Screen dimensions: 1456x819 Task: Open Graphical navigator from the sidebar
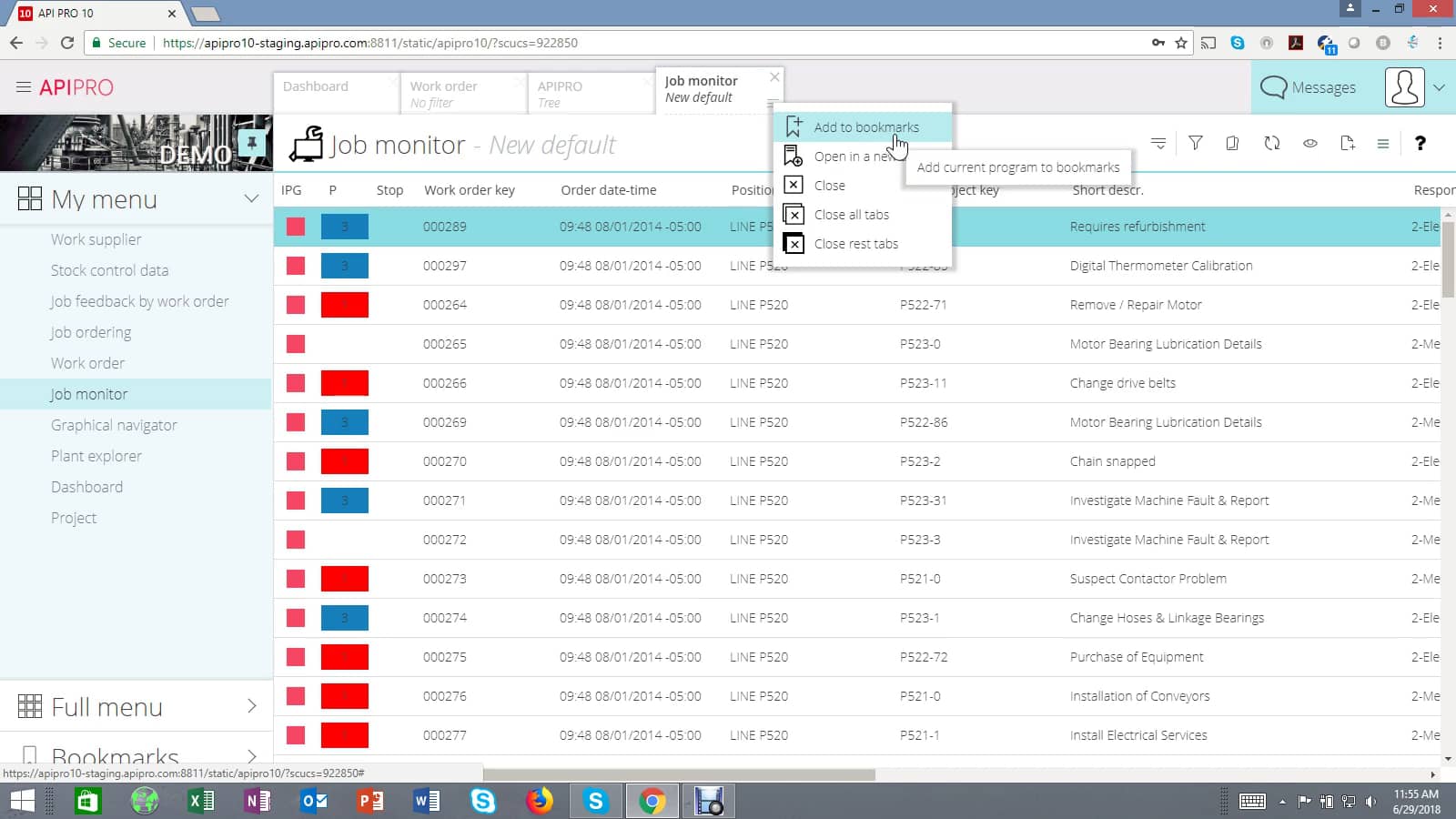[114, 424]
